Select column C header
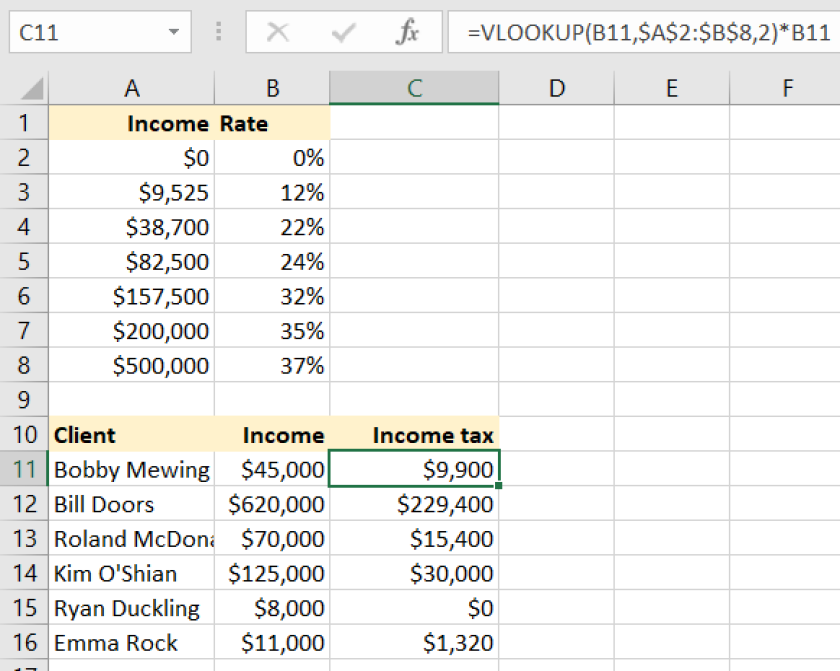The height and width of the screenshot is (671, 840). pos(414,88)
